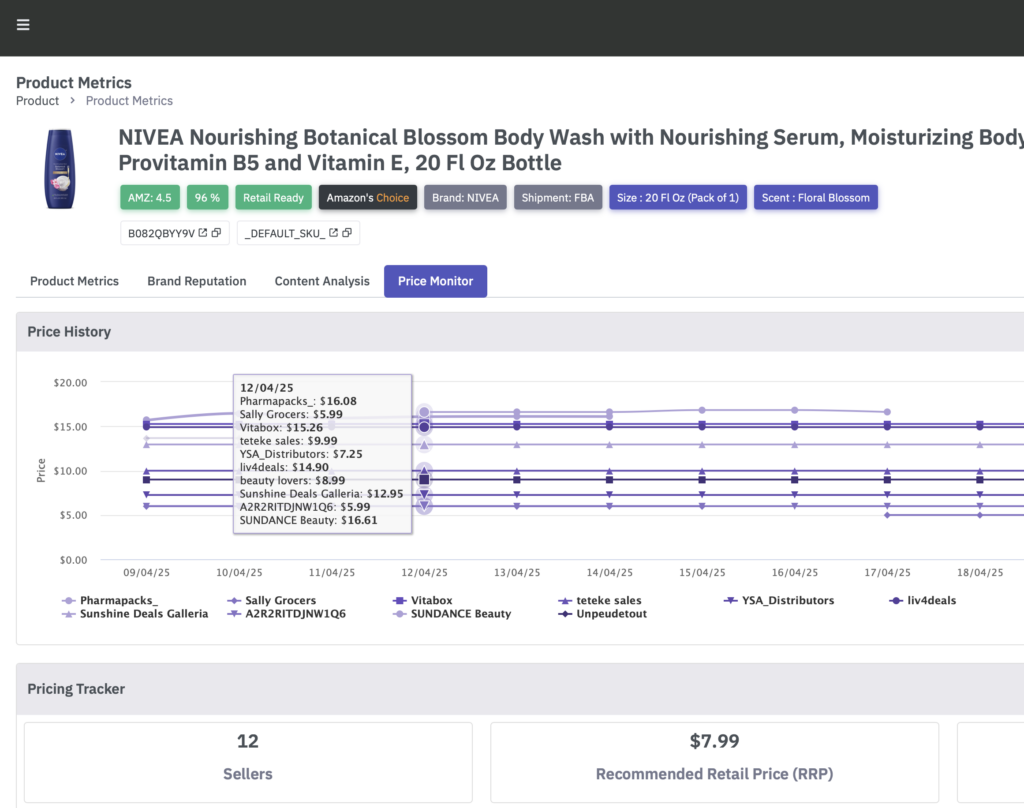Image resolution: width=1024 pixels, height=808 pixels.
Task: Select the Price Monitor tab
Action: pyautogui.click(x=436, y=281)
